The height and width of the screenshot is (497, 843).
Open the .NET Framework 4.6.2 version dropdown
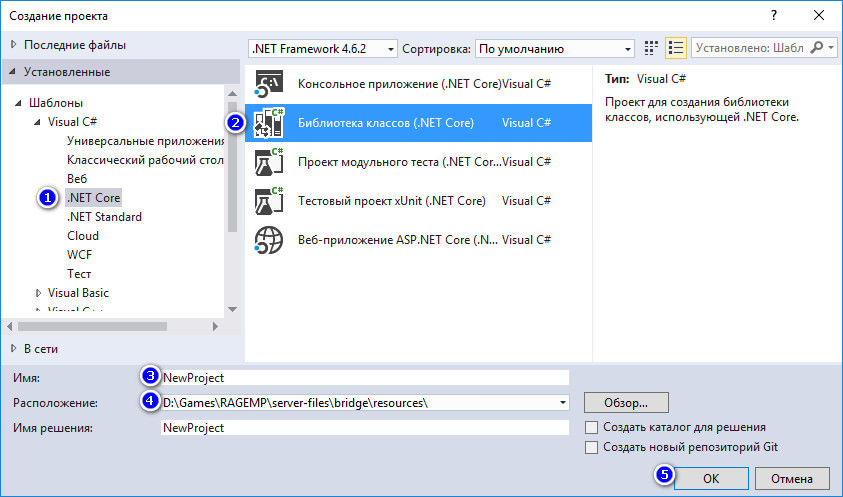pos(323,49)
